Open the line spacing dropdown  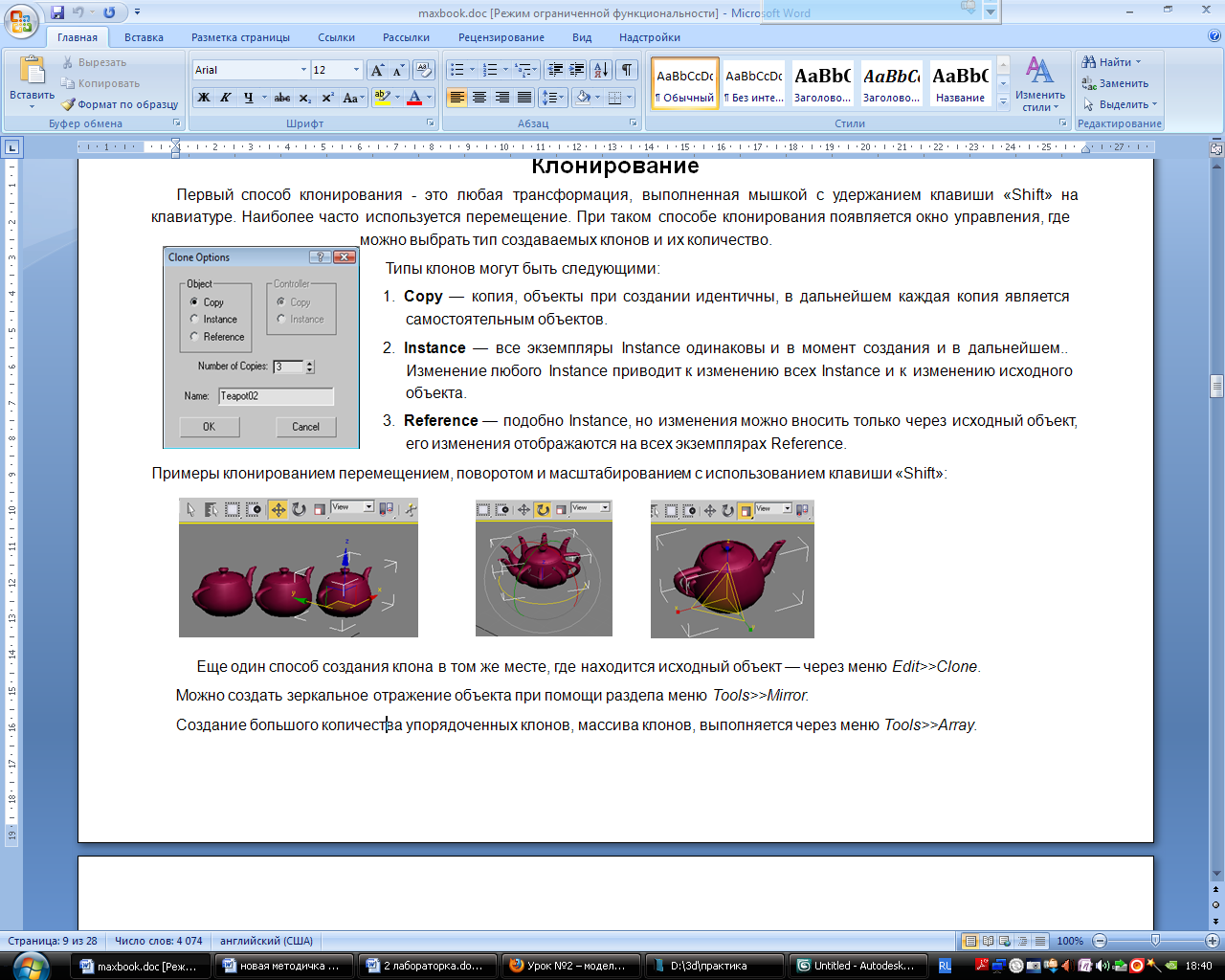552,98
